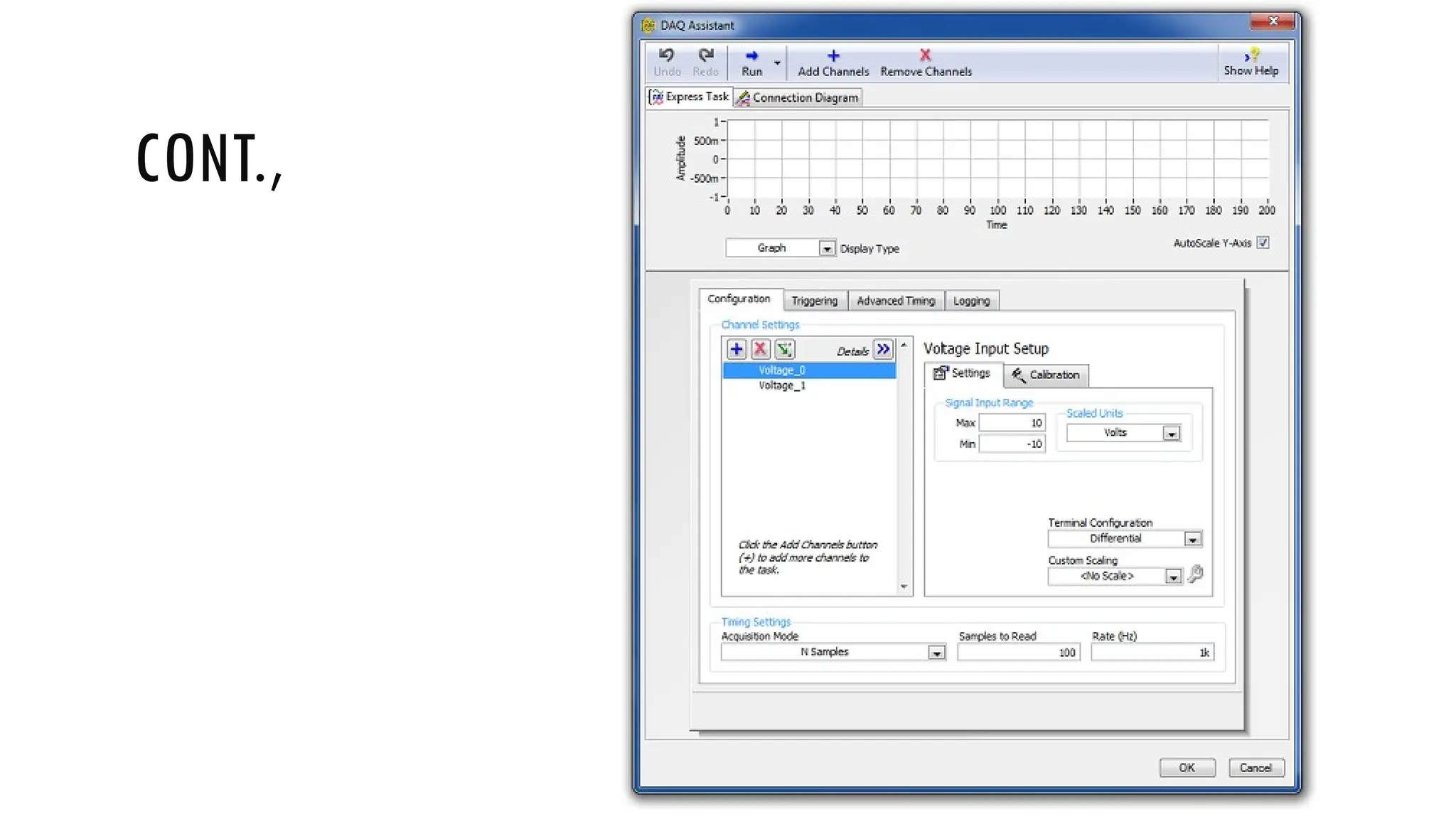Click the Redo arrow icon

705,55
